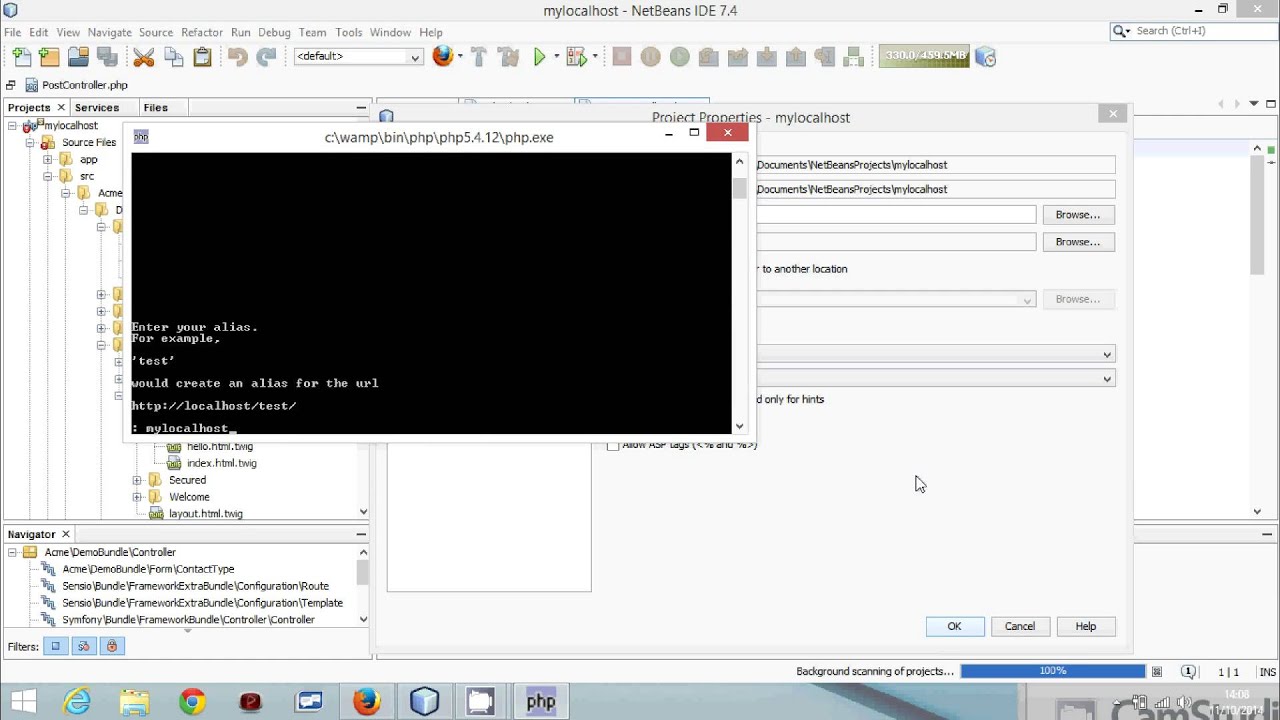Click Help in Project Properties dialog

click(1086, 626)
